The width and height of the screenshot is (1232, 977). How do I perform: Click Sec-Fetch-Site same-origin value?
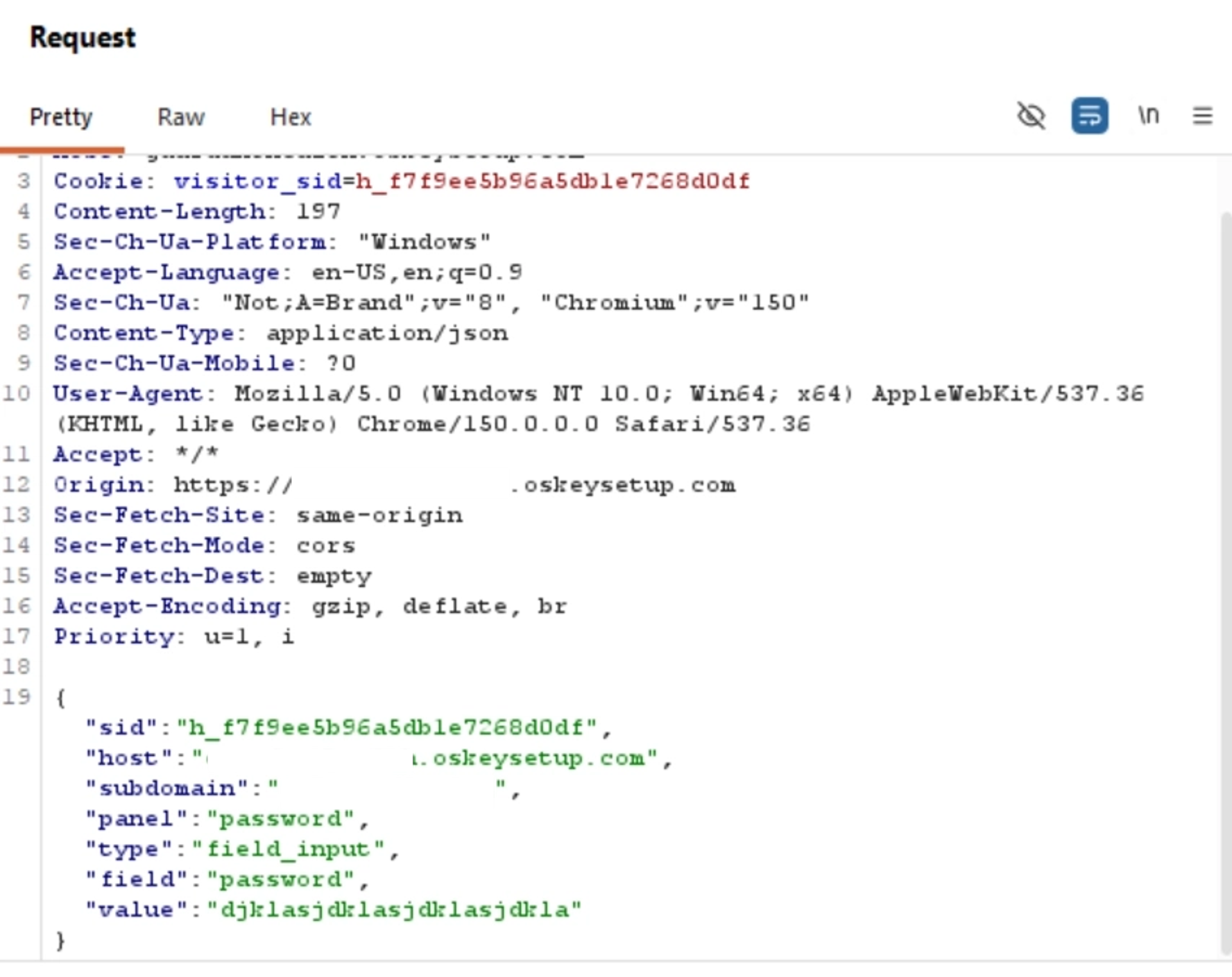(x=379, y=515)
